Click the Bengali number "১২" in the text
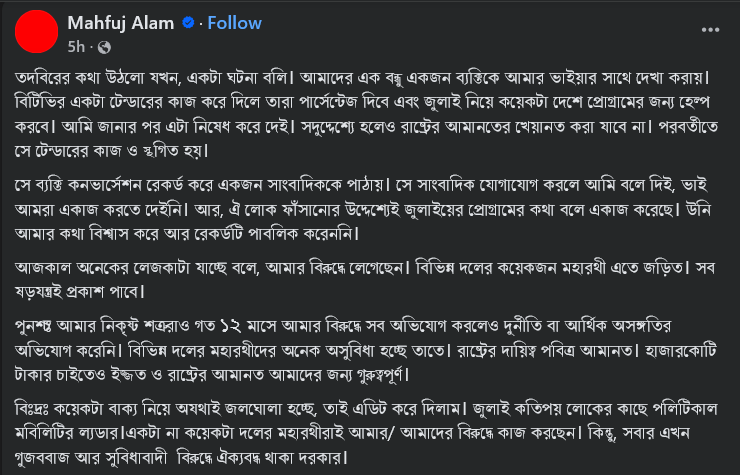The image size is (740, 475). [x=231, y=326]
